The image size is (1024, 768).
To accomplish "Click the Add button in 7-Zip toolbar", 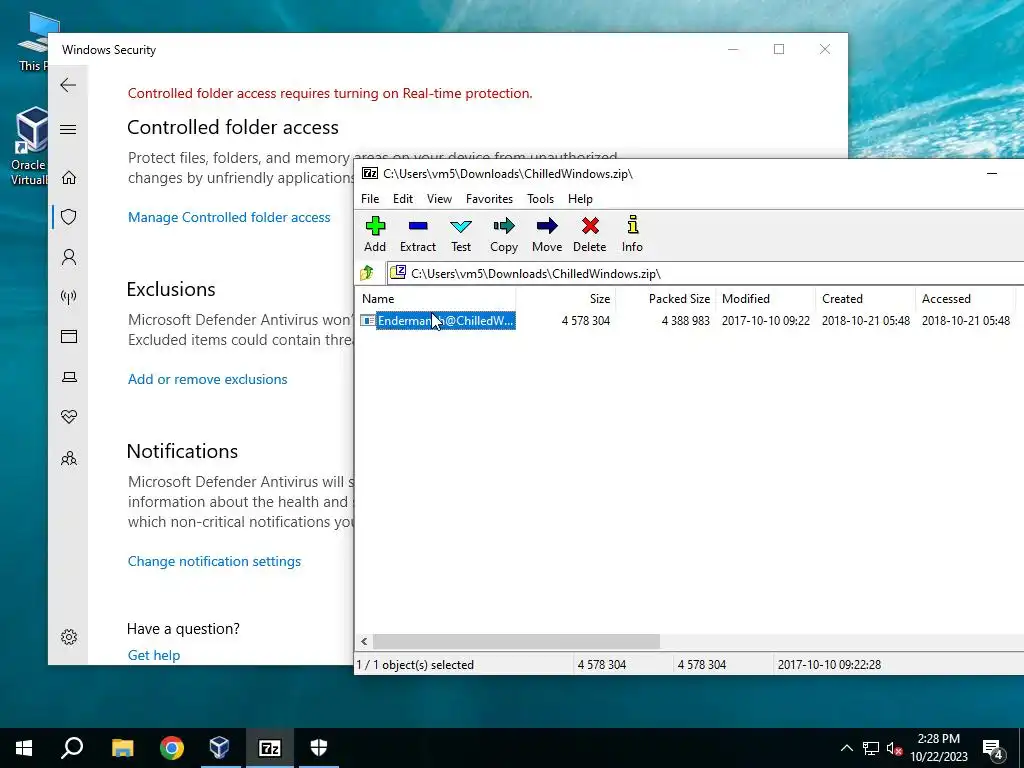I will point(375,234).
